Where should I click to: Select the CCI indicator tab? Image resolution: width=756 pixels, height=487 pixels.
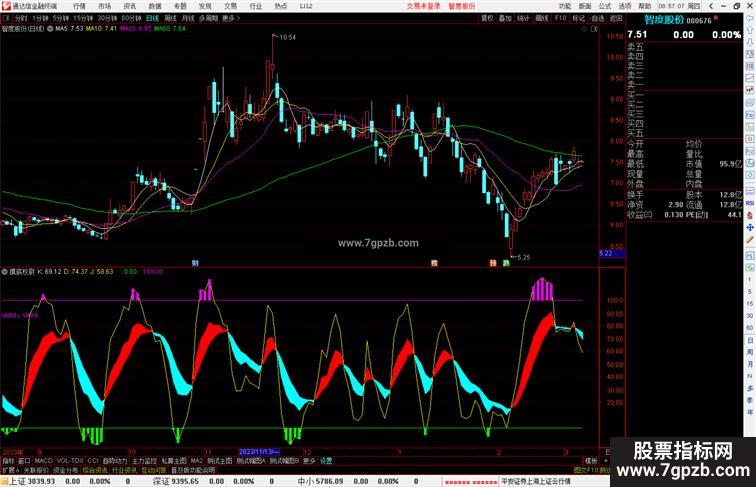click(93, 461)
